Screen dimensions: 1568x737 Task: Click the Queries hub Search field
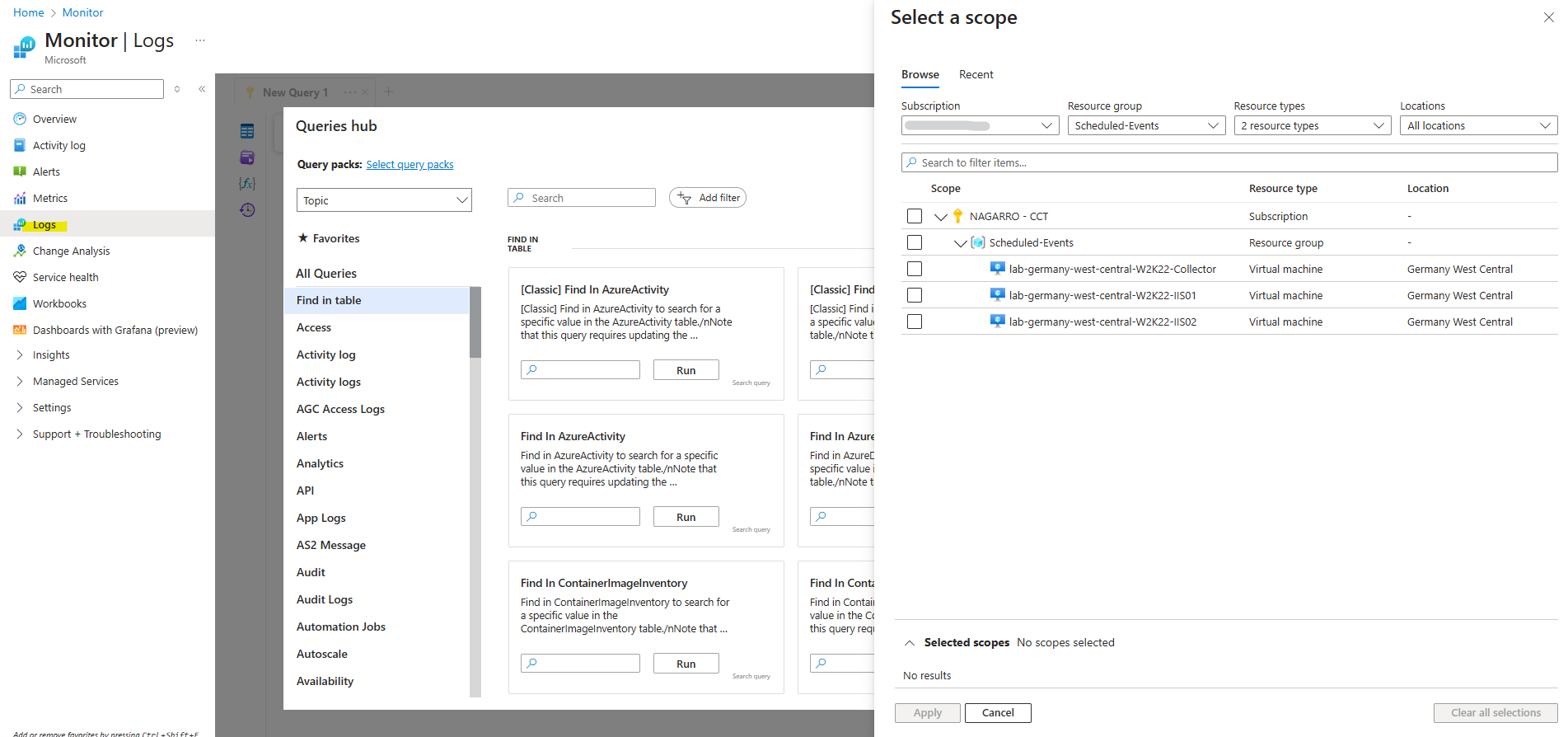[x=582, y=198]
